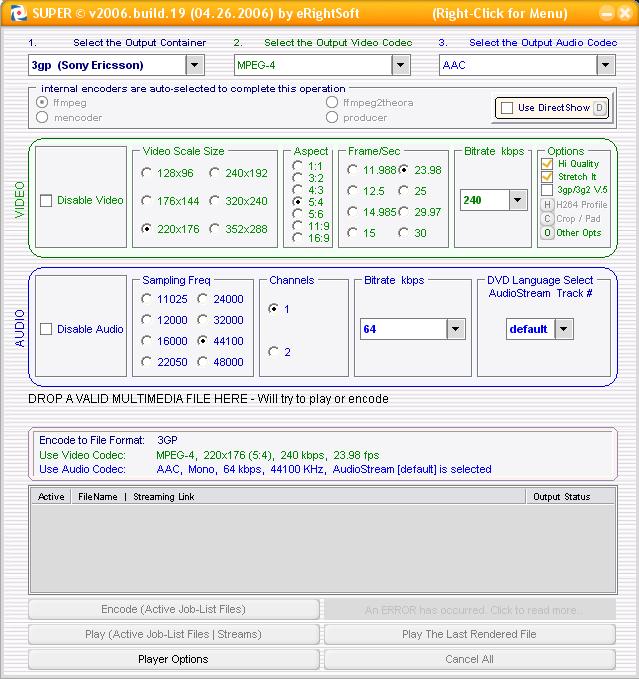This screenshot has height=679, width=639.
Task: Click the DROP A VALID MULTIMEDIA FILE area
Action: (x=208, y=399)
